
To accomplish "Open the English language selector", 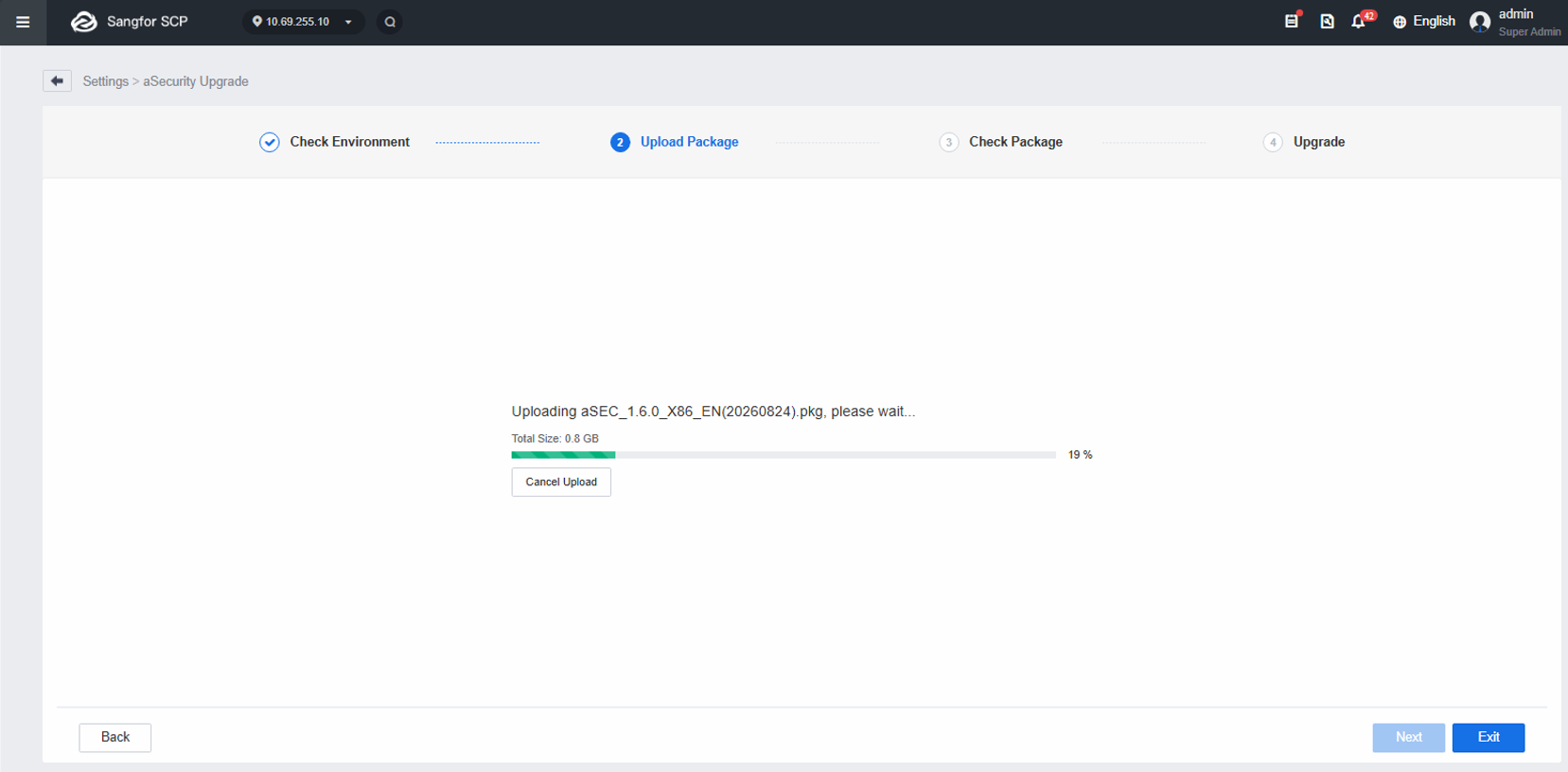I will pos(1424,22).
